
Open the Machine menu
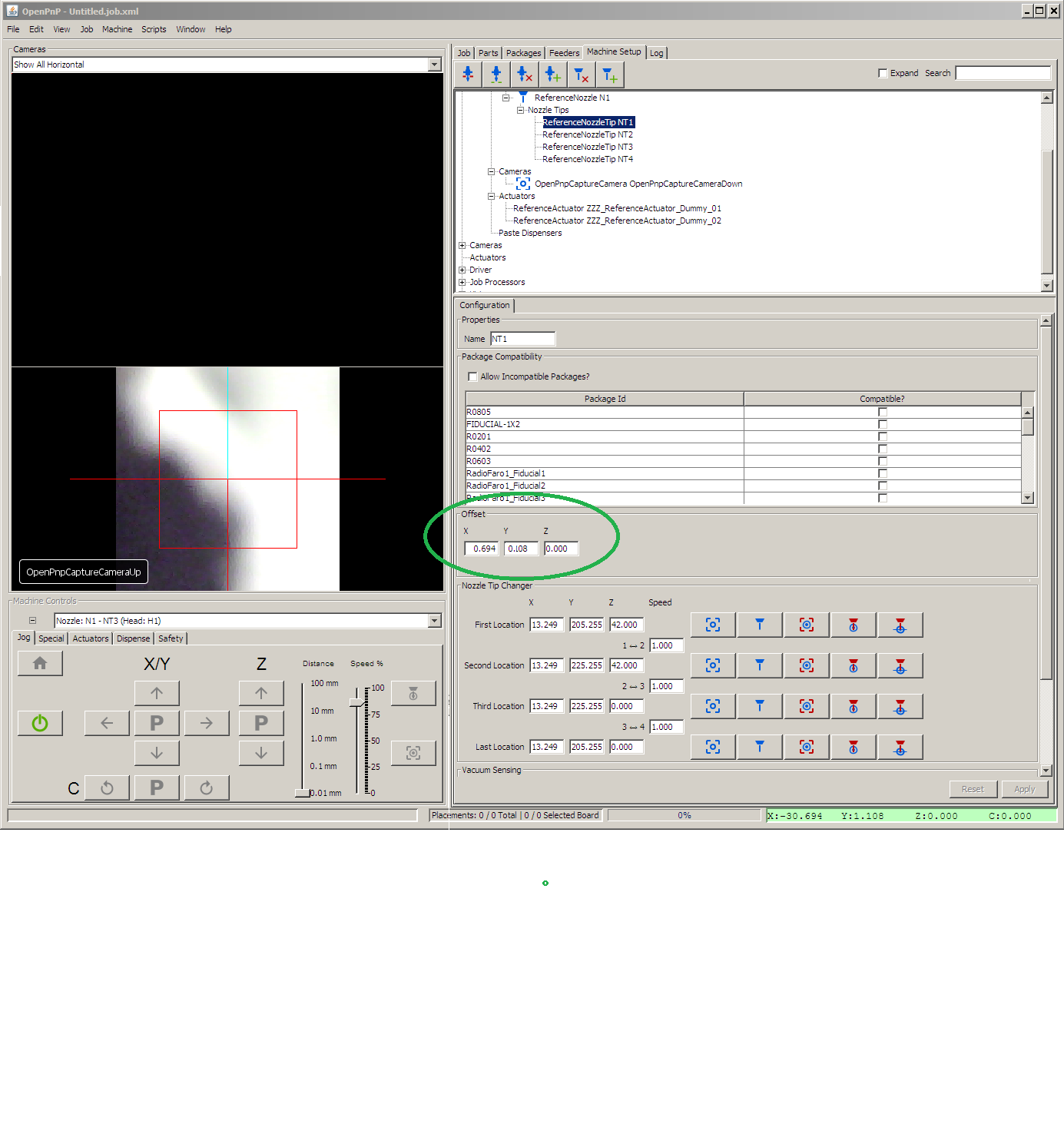117,29
